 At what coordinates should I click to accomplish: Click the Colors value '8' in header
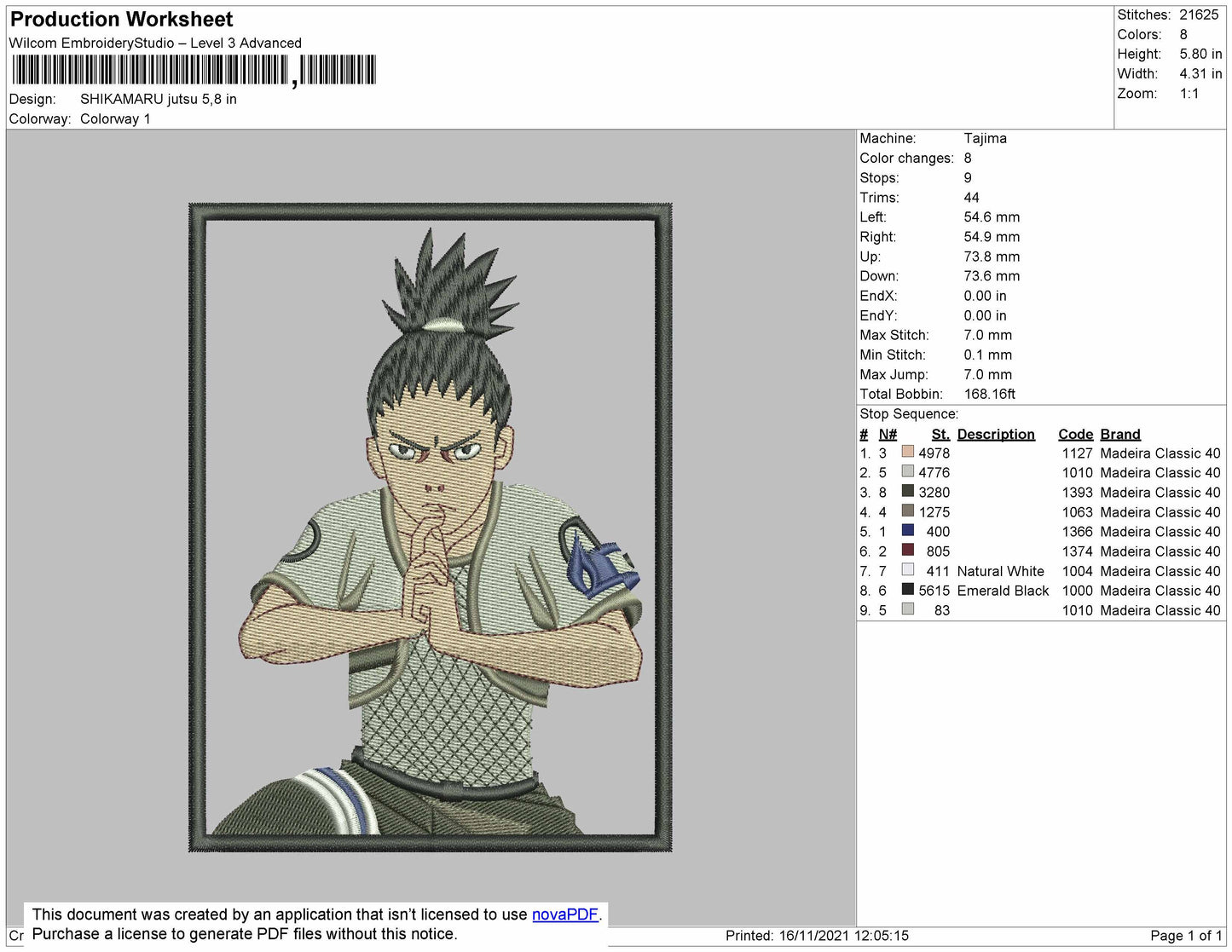tap(1183, 34)
